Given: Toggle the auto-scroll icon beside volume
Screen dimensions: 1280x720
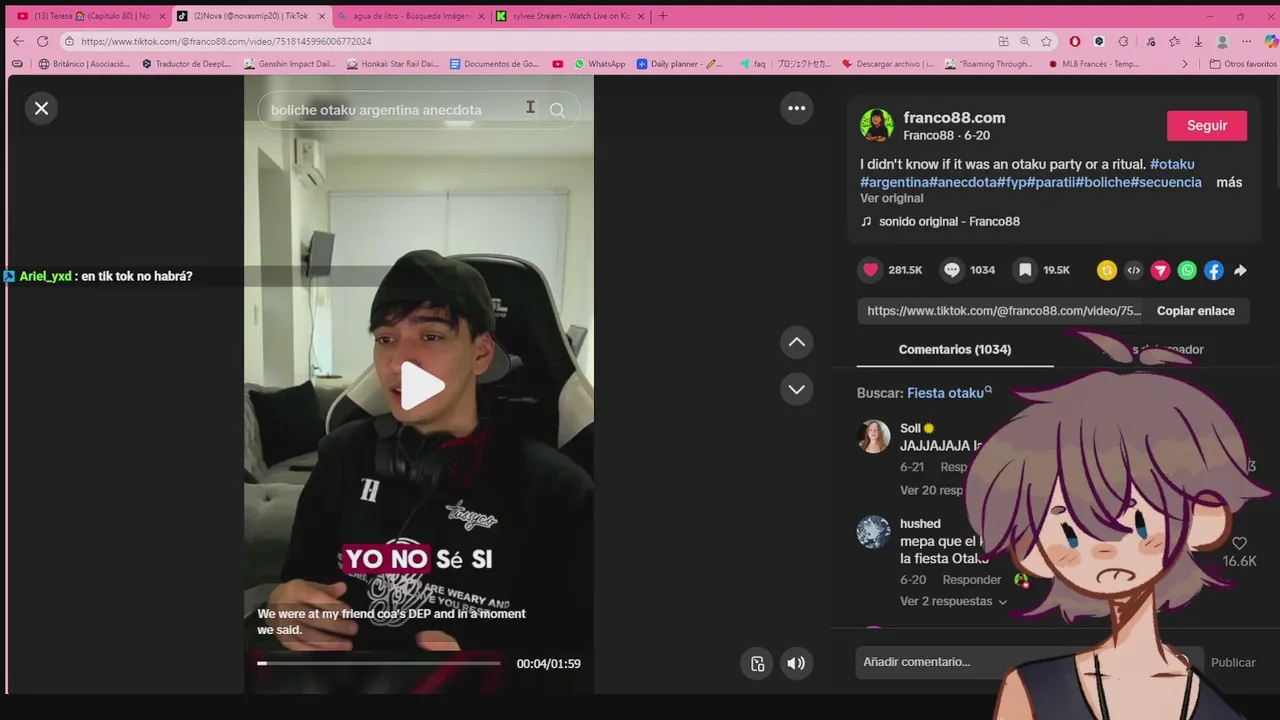Looking at the screenshot, I should point(757,663).
